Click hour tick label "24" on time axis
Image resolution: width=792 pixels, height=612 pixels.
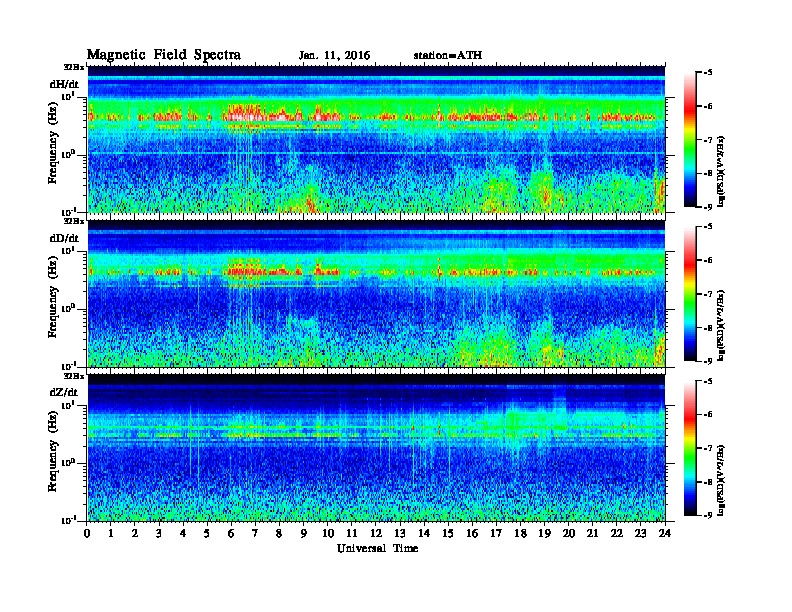pos(665,534)
